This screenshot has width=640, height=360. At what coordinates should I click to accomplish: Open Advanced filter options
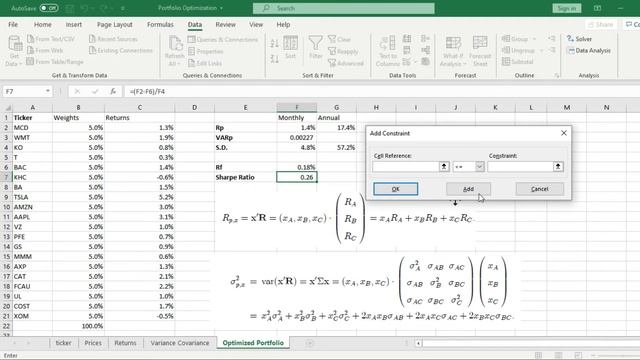click(346, 63)
